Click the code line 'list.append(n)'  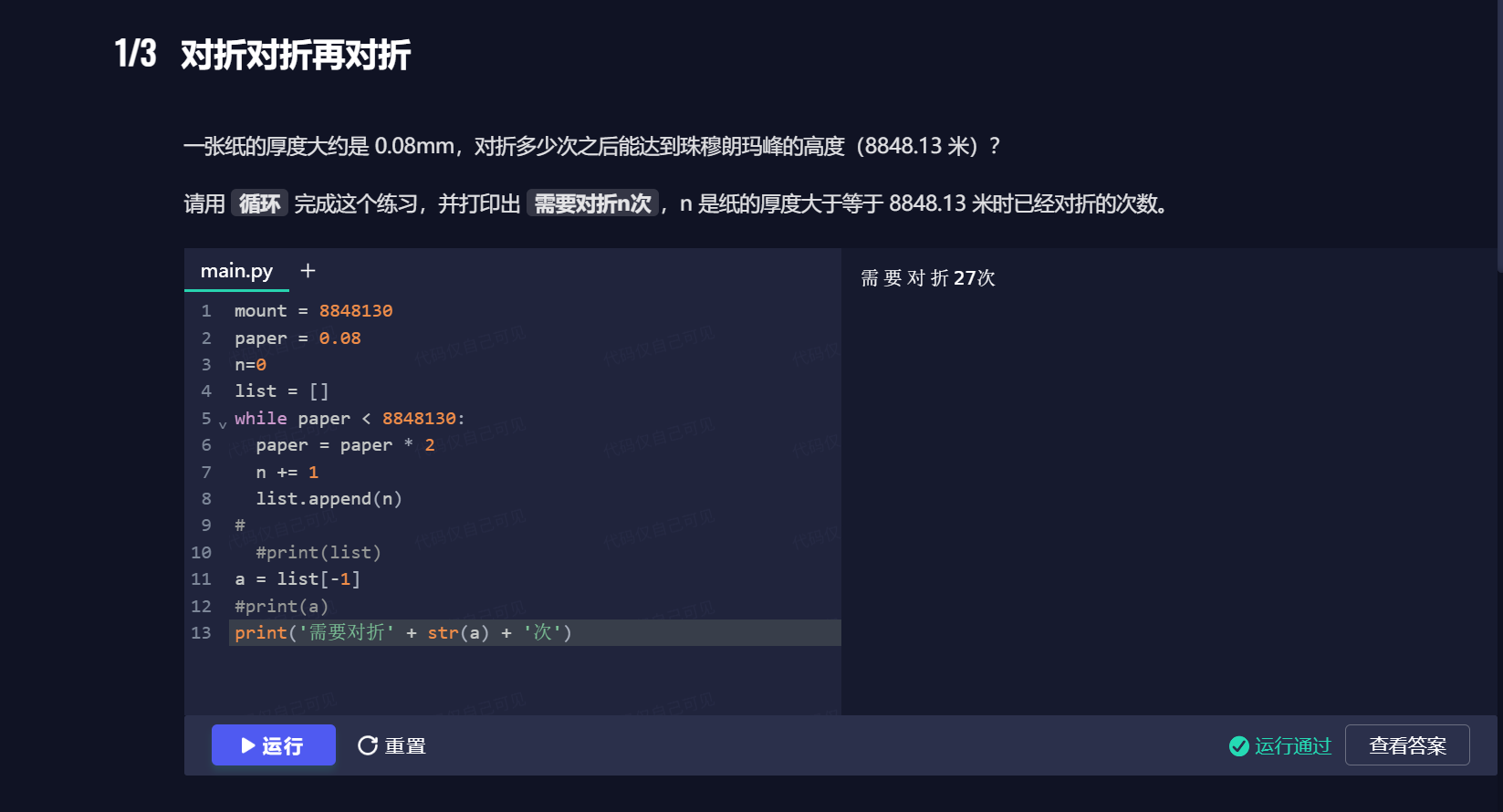coord(329,499)
